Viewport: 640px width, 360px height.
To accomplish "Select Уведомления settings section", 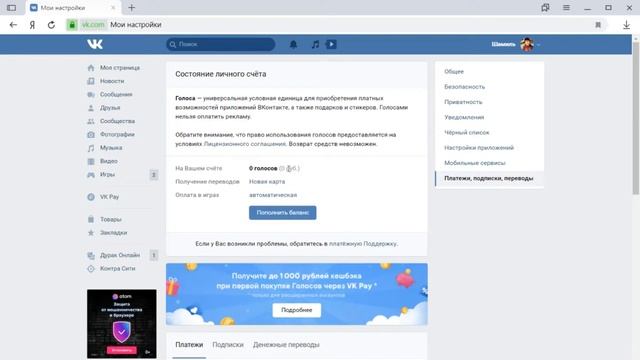I will [464, 117].
